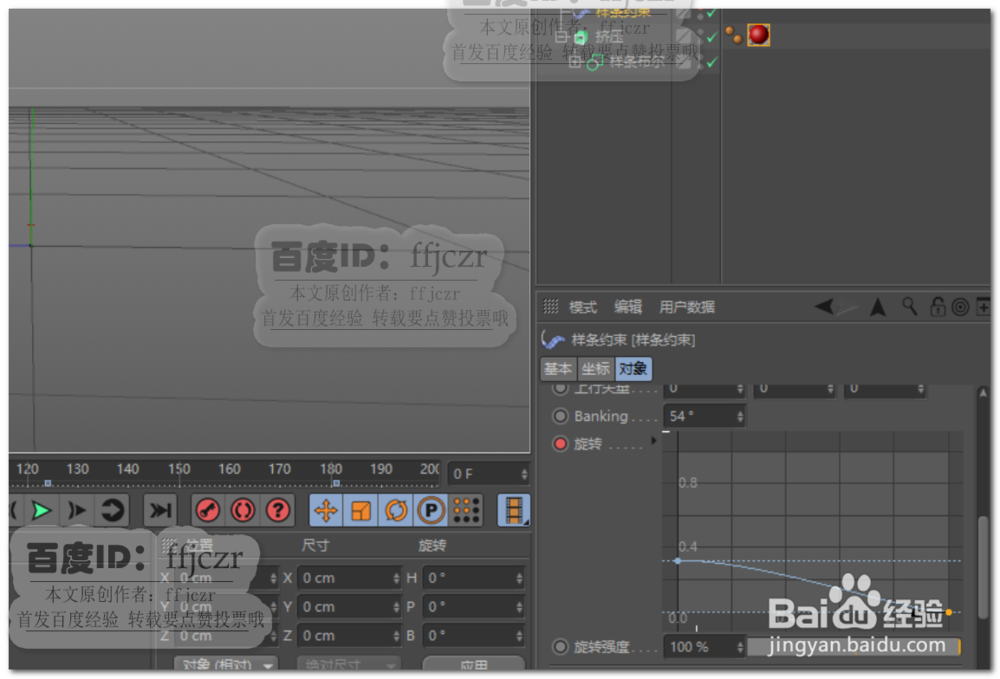The image size is (1000, 679).
Task: Open the 绝对尺寸 dropdown
Action: coord(349,663)
